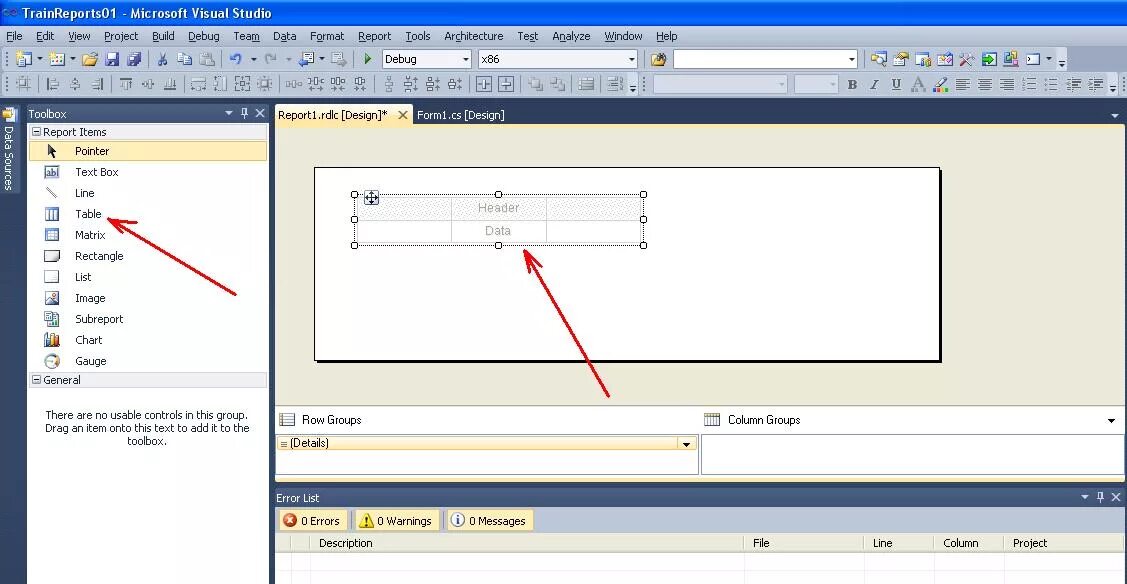
Task: Close the Report1.rdlc tab
Action: point(402,115)
